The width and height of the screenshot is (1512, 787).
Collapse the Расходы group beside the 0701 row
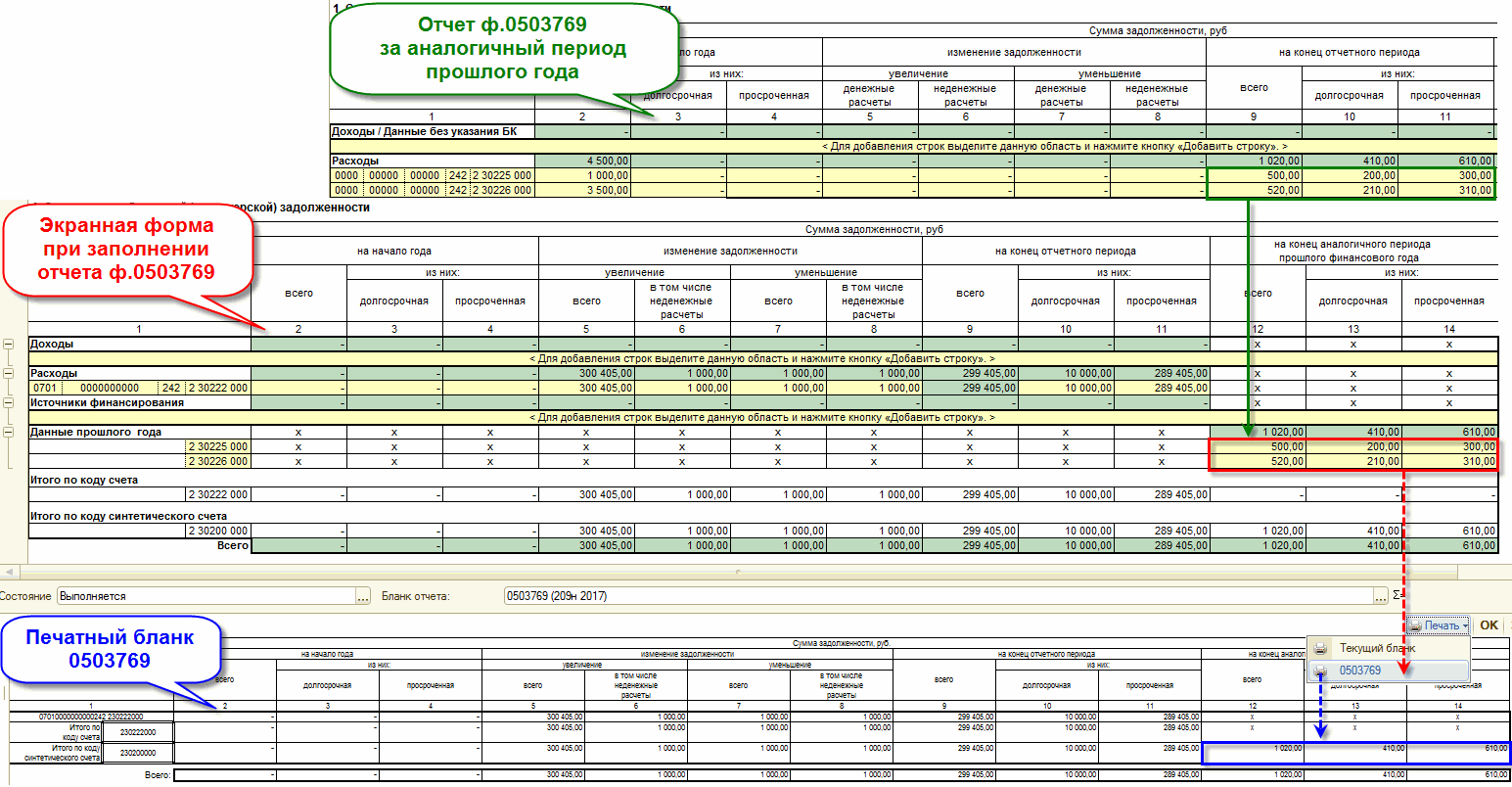point(9,374)
